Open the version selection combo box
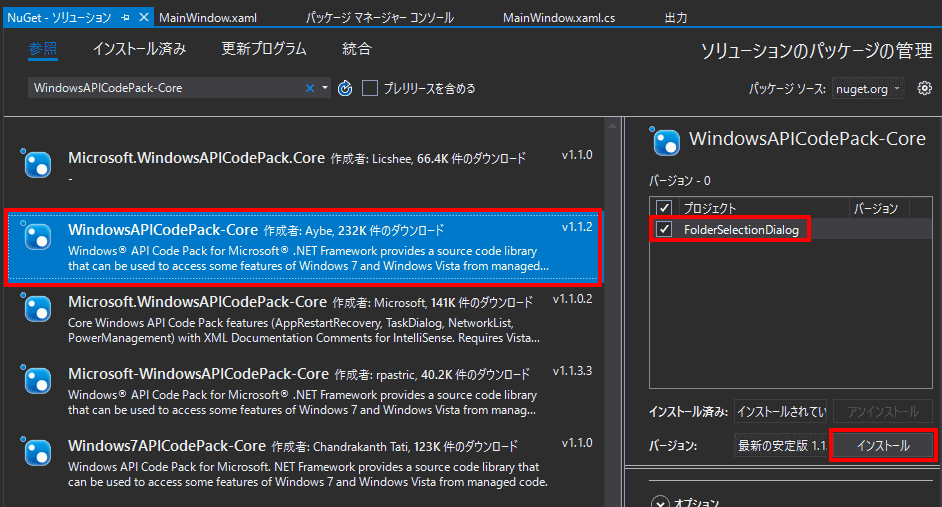Screen dimensions: 942x507 [780, 446]
